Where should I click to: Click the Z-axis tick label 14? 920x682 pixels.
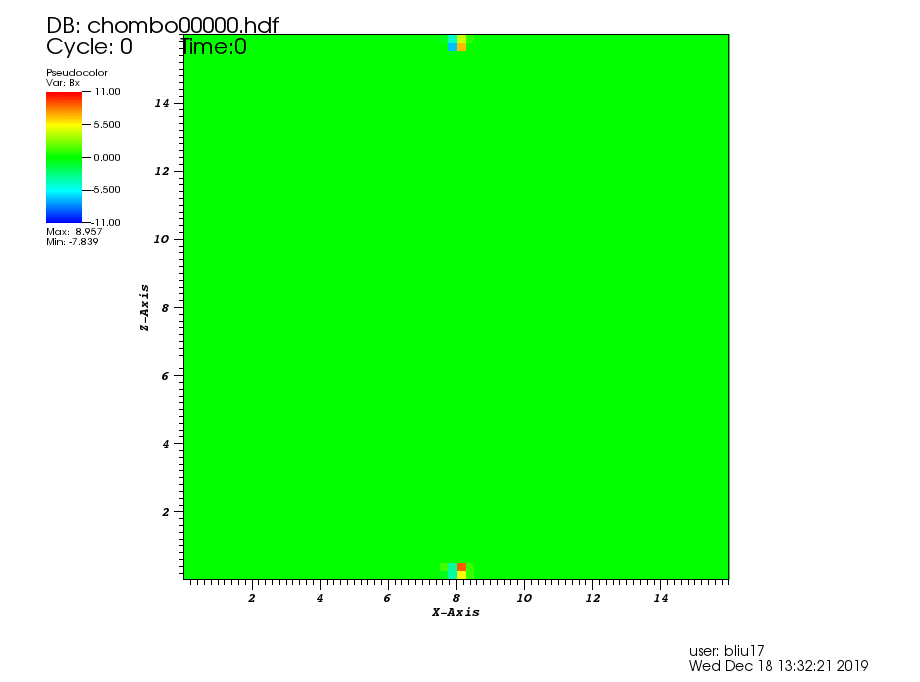(162, 103)
